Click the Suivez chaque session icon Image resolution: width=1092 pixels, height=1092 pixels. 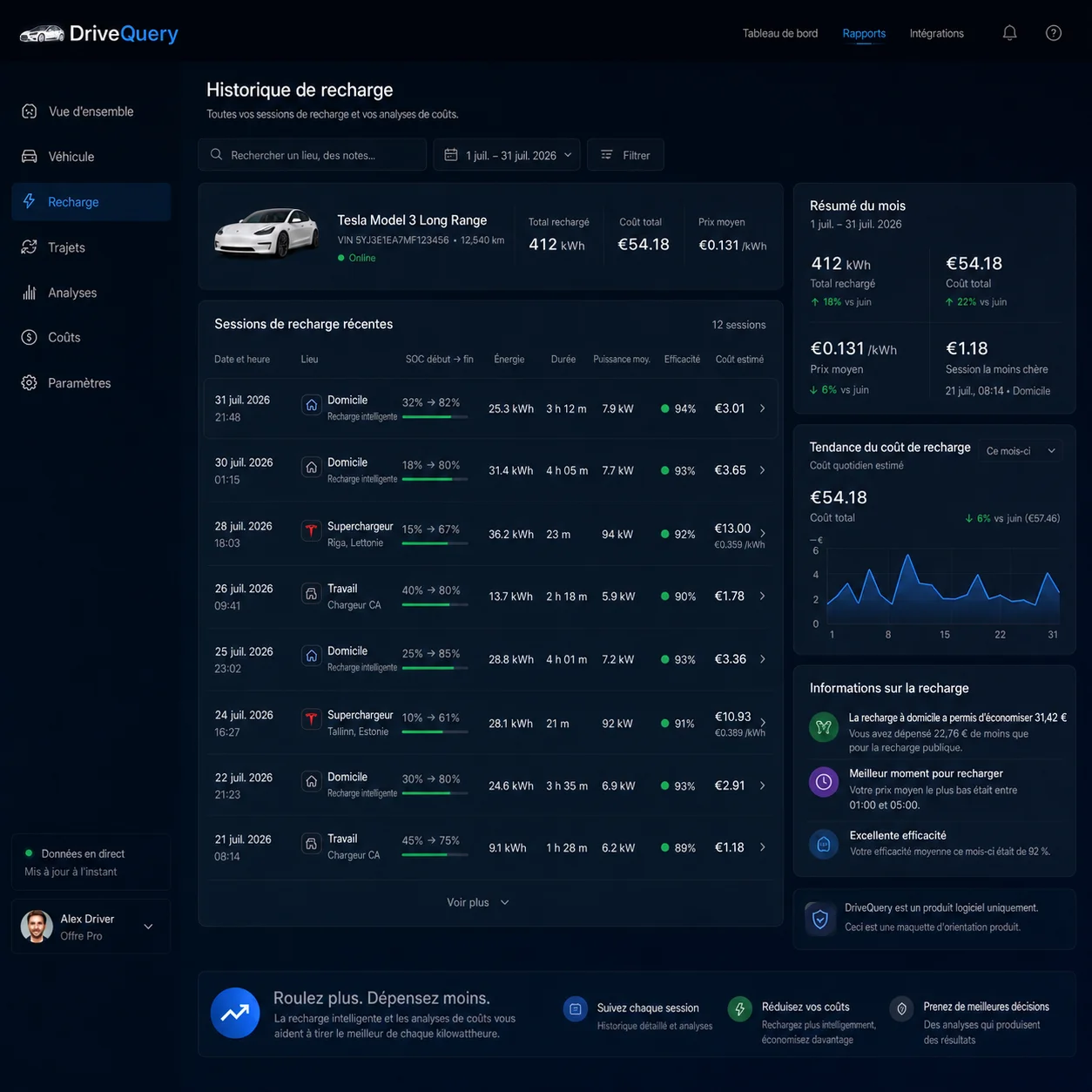pyautogui.click(x=576, y=1009)
